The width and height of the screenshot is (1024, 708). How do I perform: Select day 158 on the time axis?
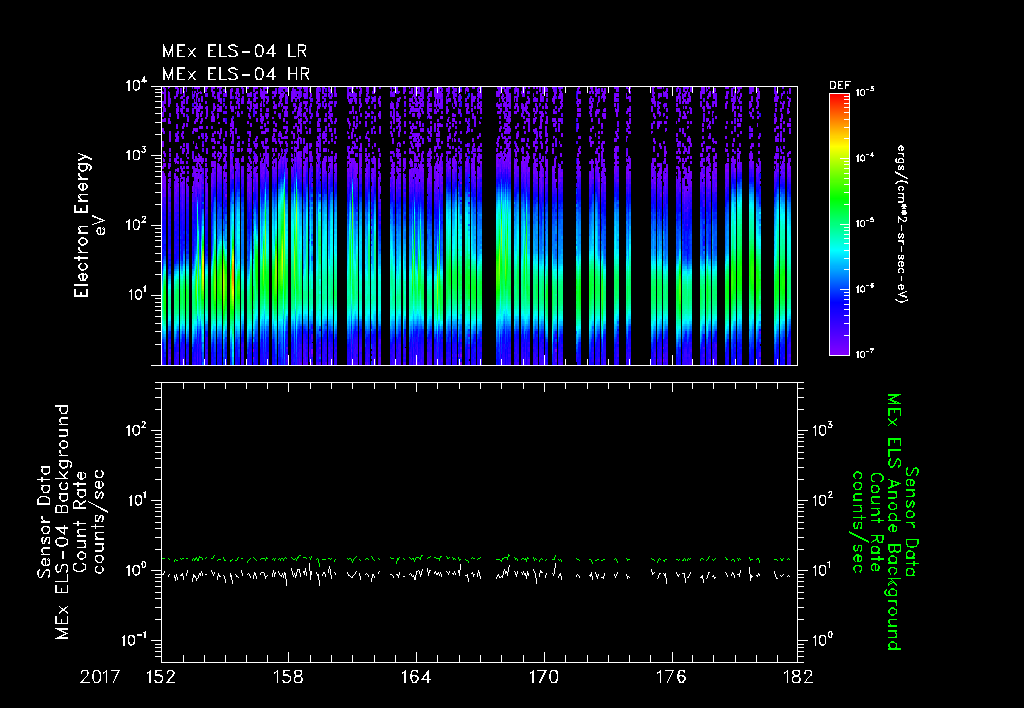pos(288,678)
